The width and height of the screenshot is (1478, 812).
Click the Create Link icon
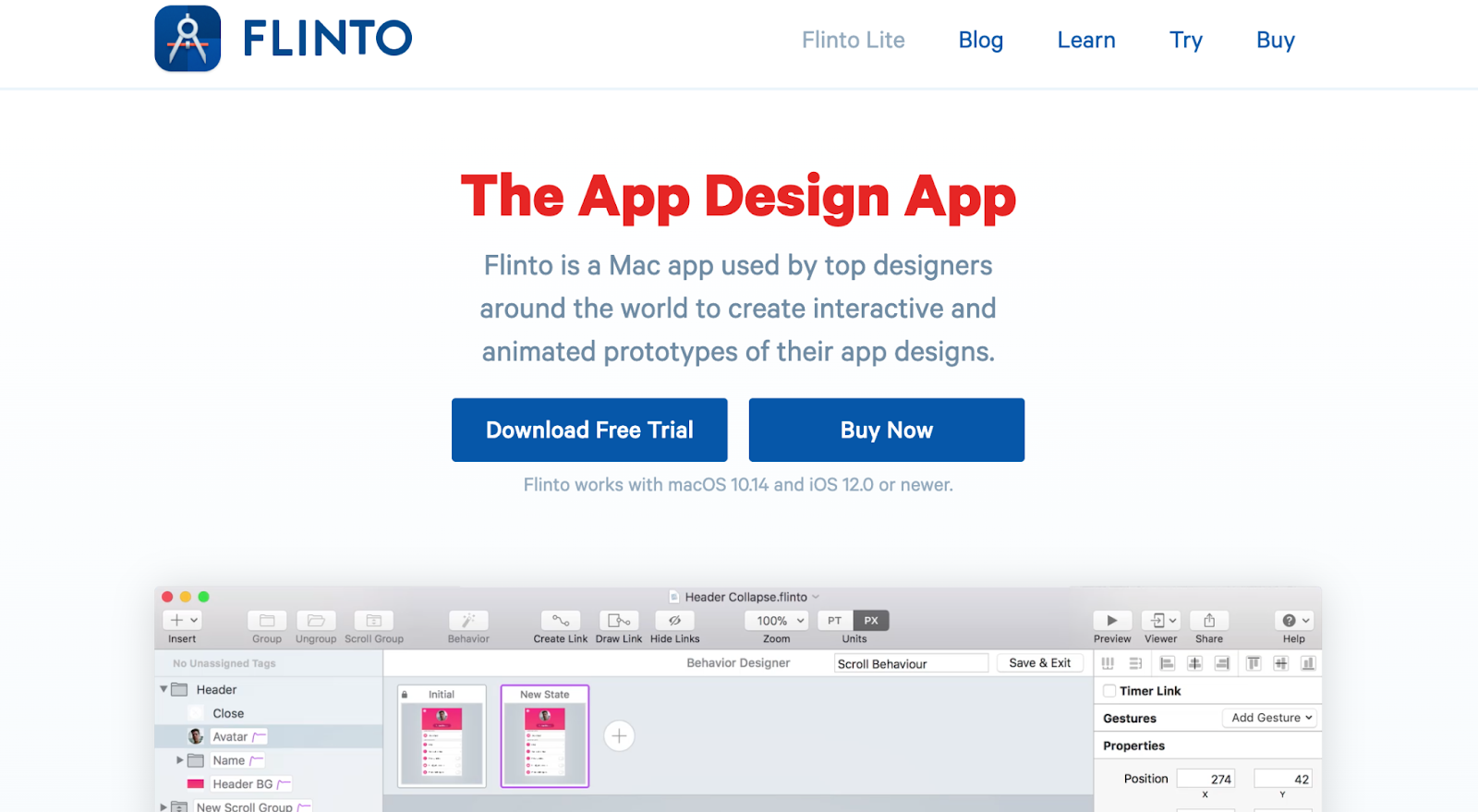coord(561,620)
